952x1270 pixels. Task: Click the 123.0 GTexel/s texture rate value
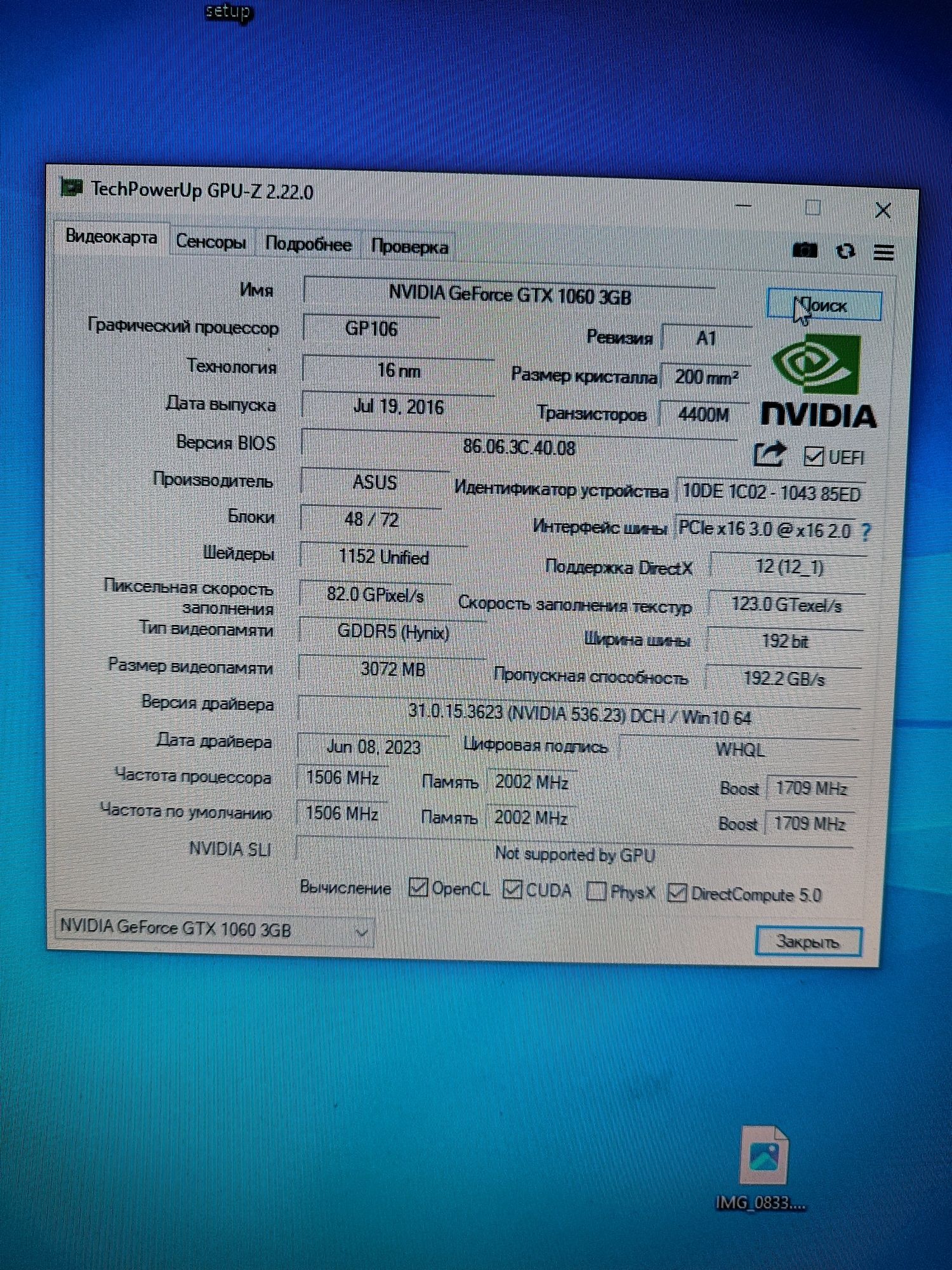pos(786,604)
